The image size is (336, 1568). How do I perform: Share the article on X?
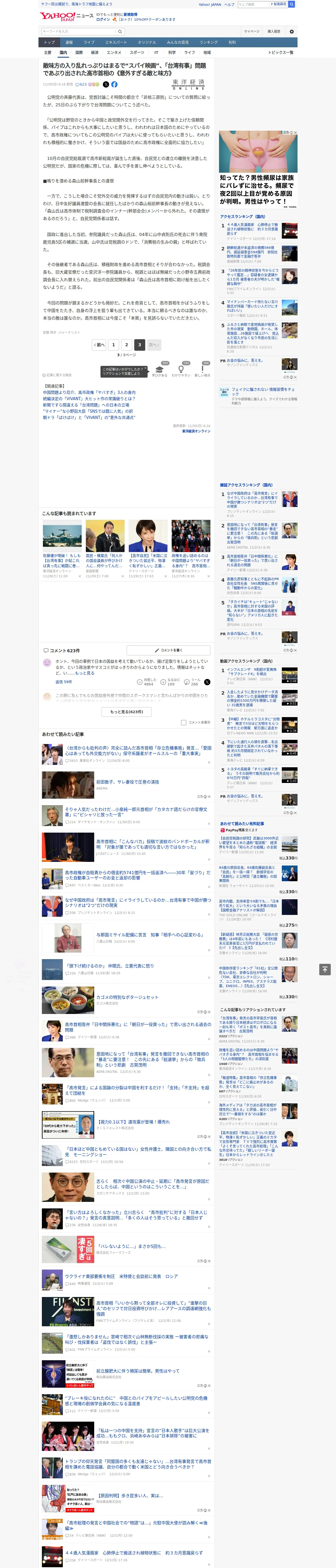106,85
